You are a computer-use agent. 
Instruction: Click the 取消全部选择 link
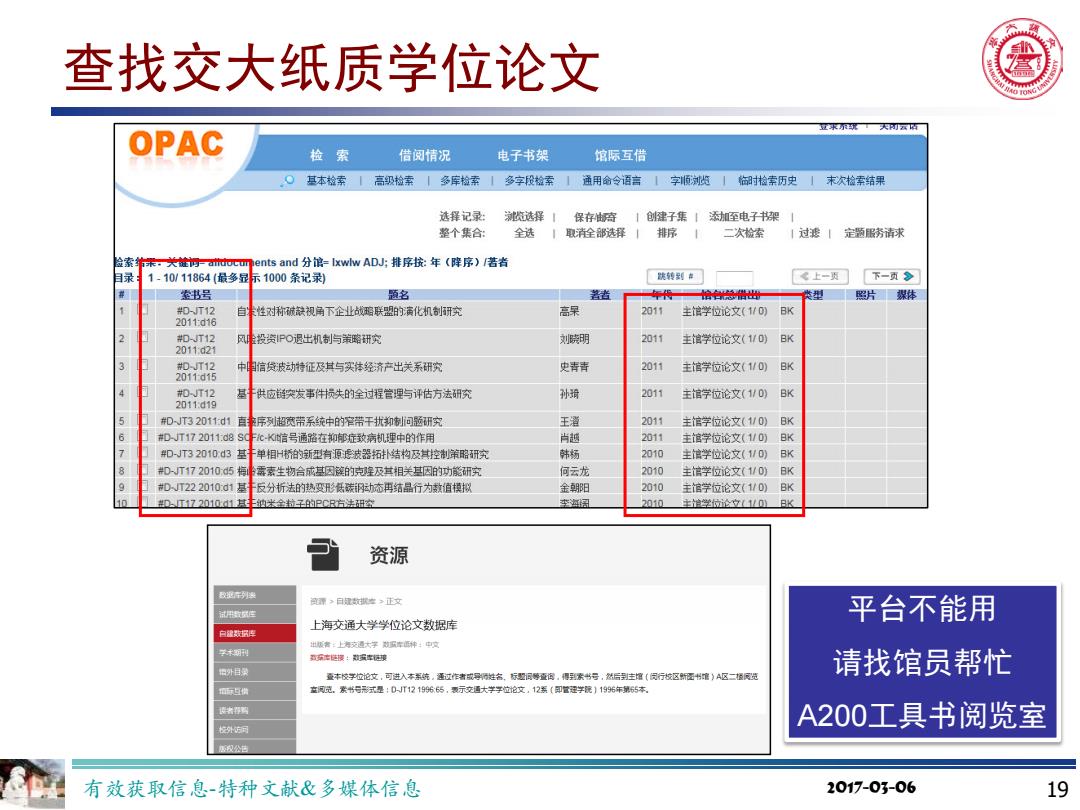click(x=596, y=233)
